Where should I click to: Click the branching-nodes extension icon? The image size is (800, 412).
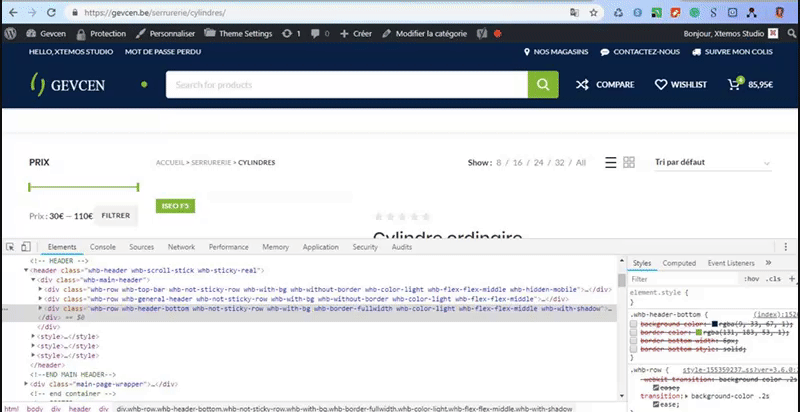pyautogui.click(x=752, y=13)
